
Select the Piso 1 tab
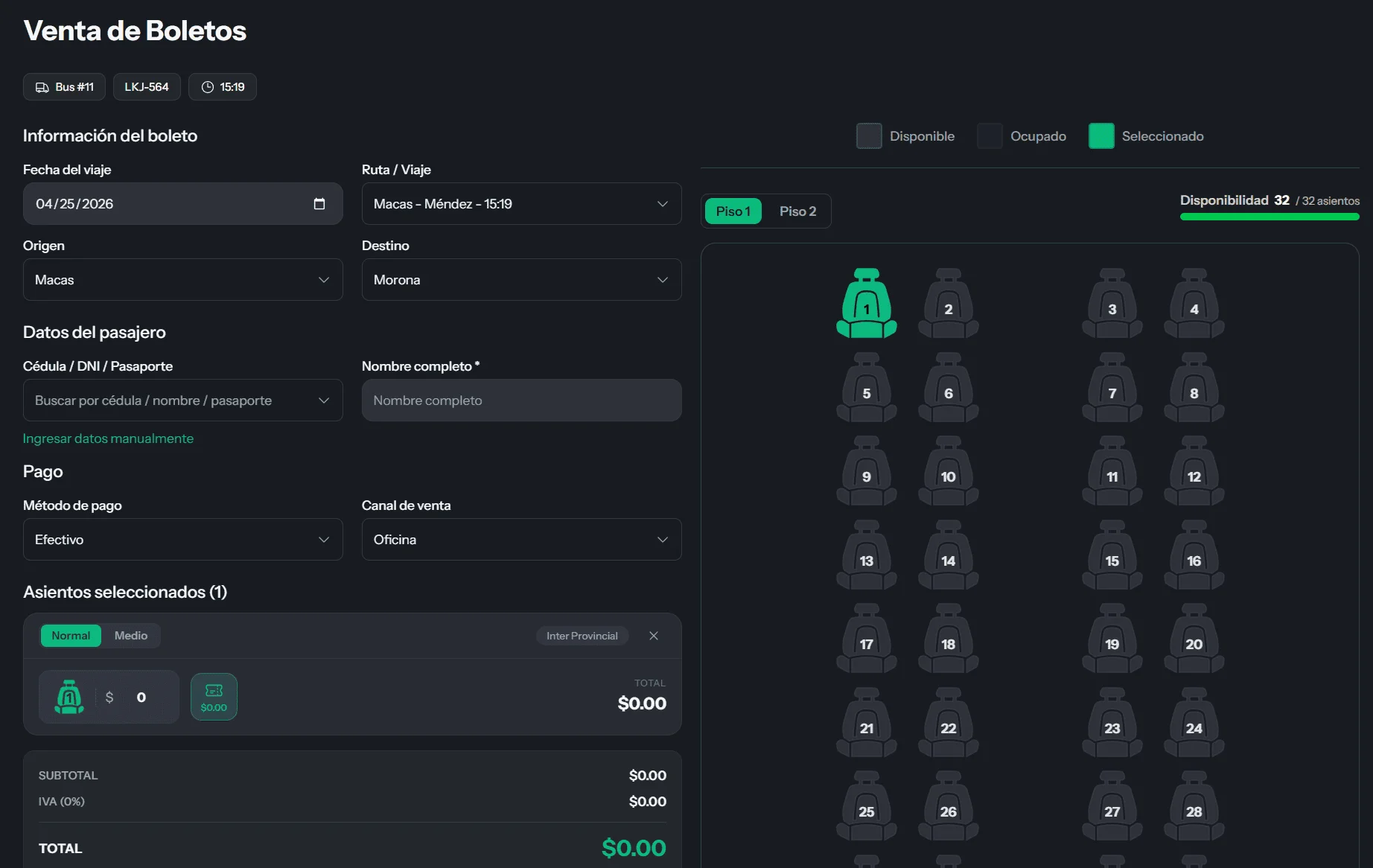click(733, 211)
